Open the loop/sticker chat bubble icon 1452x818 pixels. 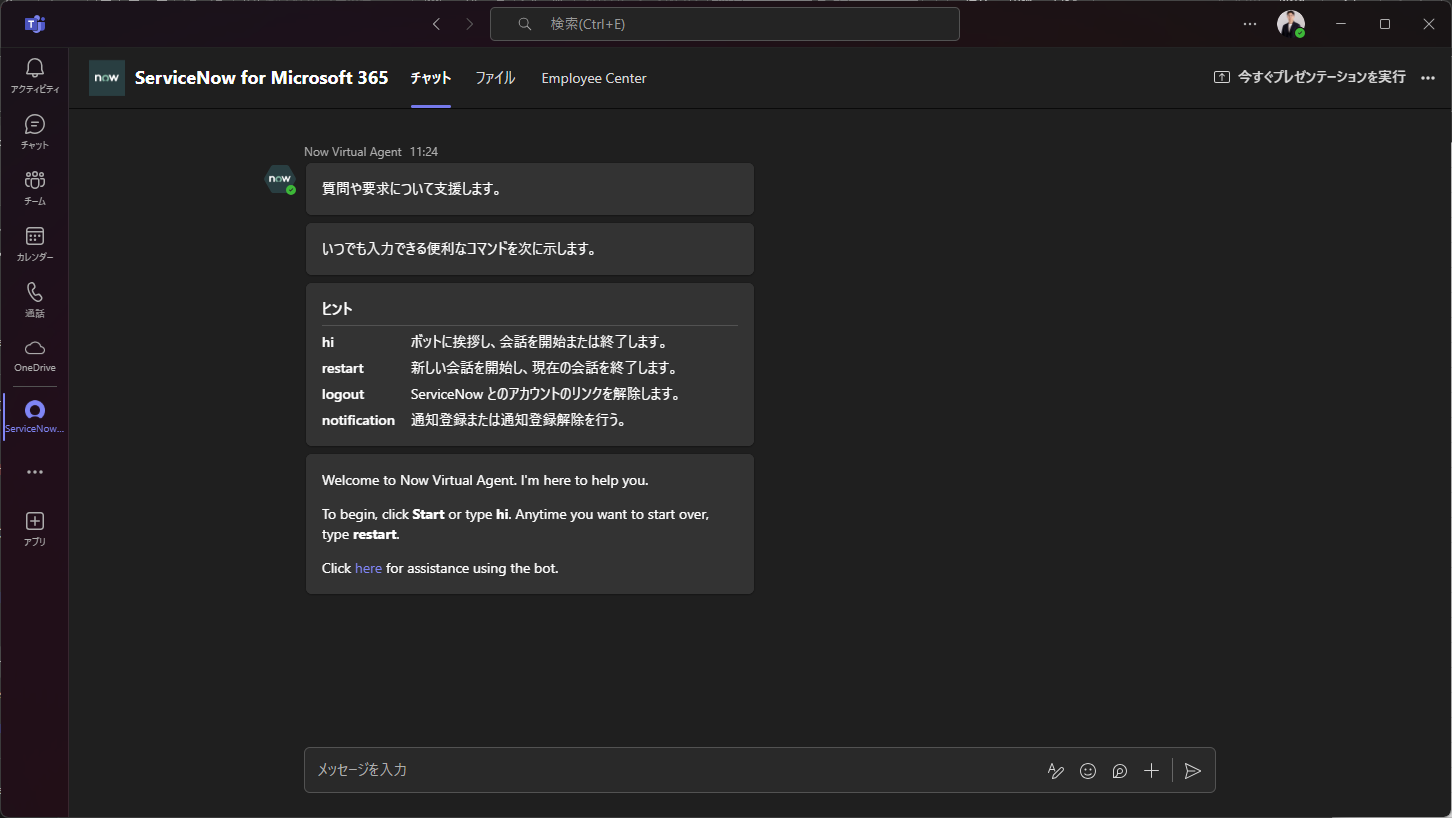pyautogui.click(x=1120, y=770)
